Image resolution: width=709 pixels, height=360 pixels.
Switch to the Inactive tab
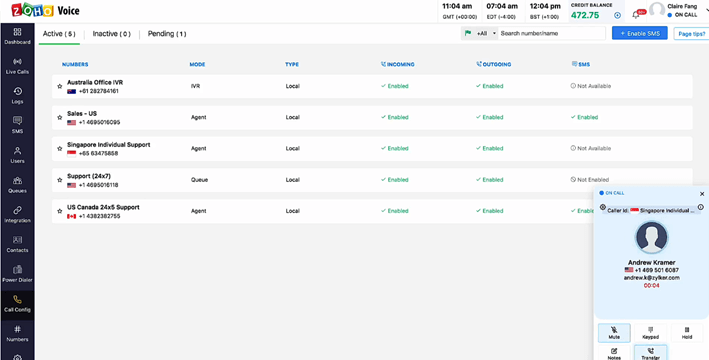pos(112,34)
